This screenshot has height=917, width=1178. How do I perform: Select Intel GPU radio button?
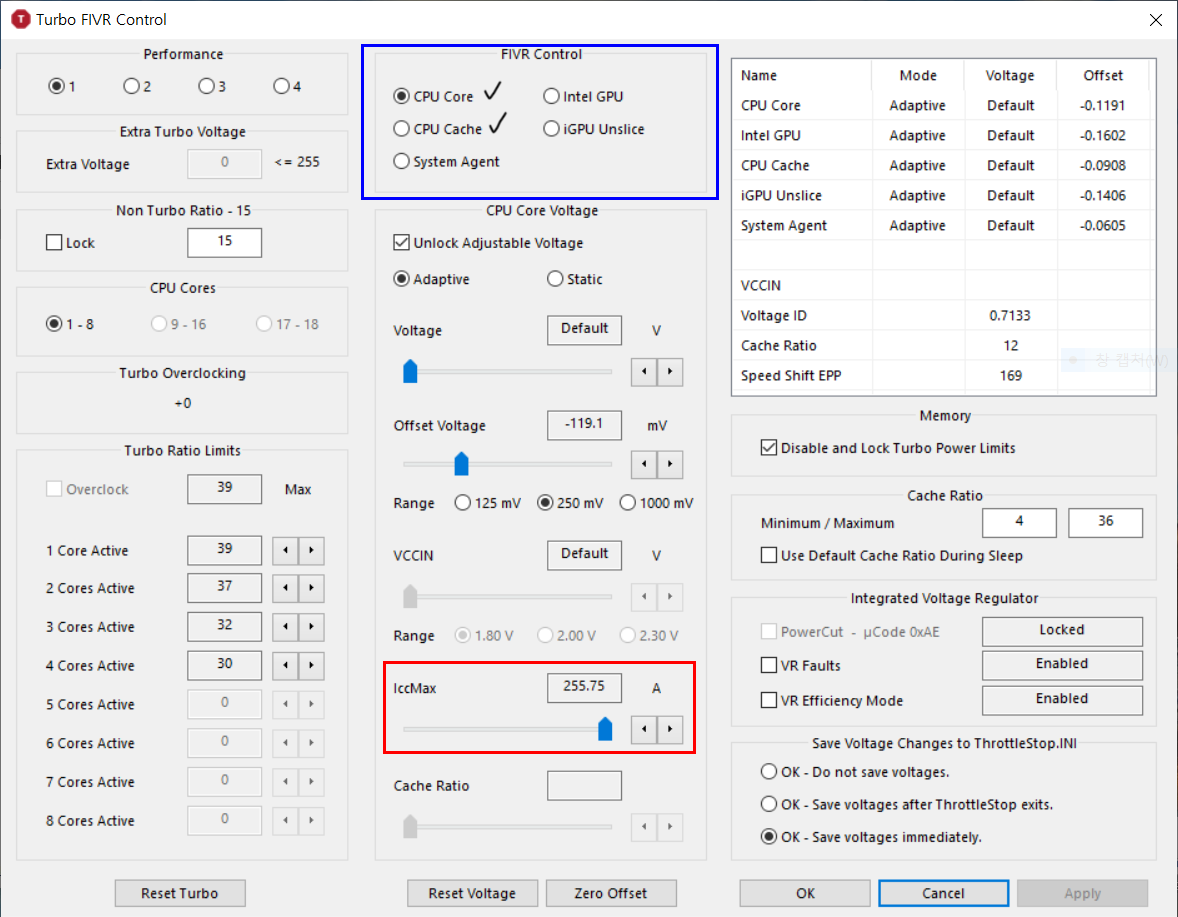pyautogui.click(x=584, y=96)
